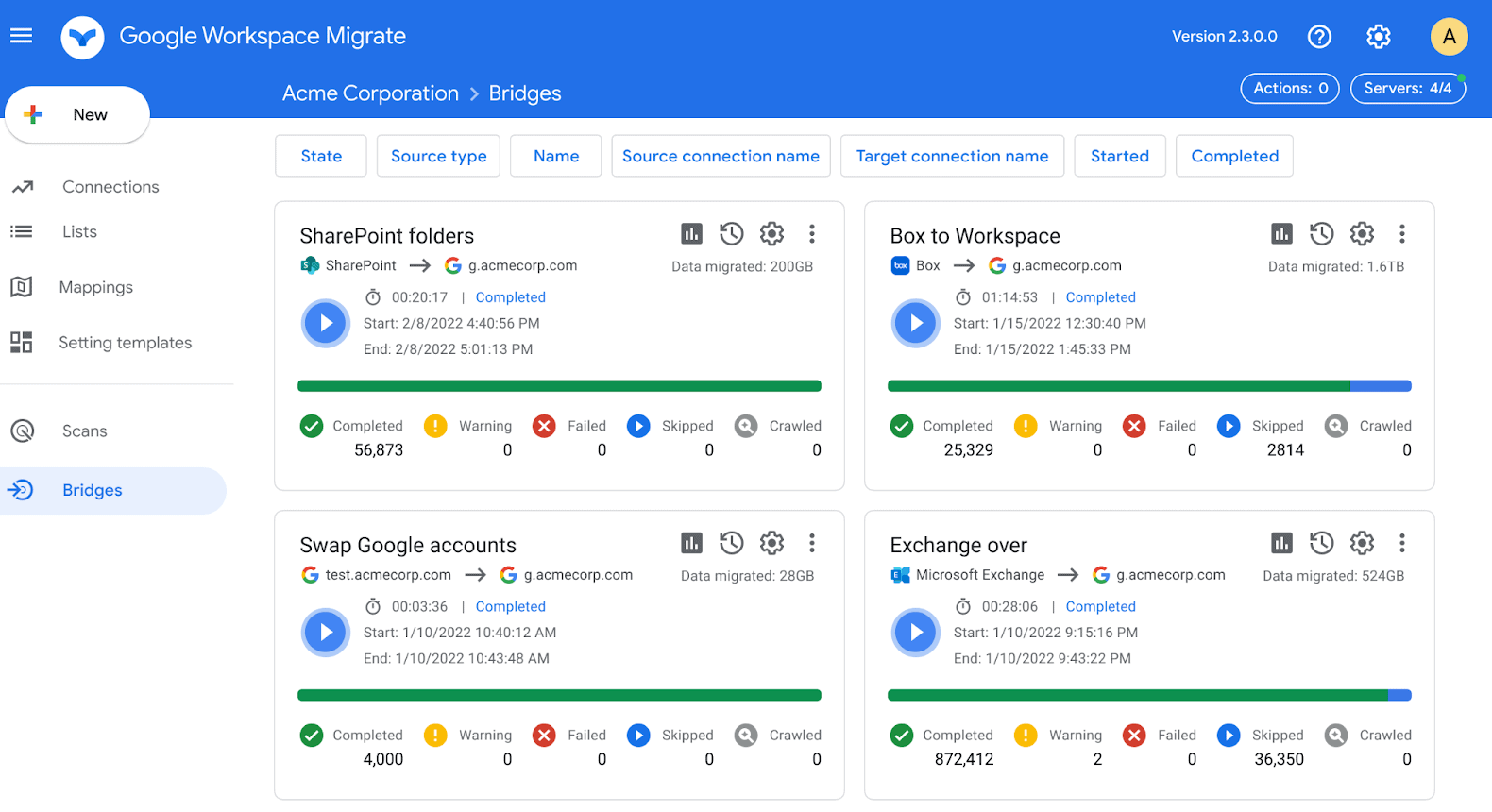Click the Actions: 0 button

[x=1290, y=88]
